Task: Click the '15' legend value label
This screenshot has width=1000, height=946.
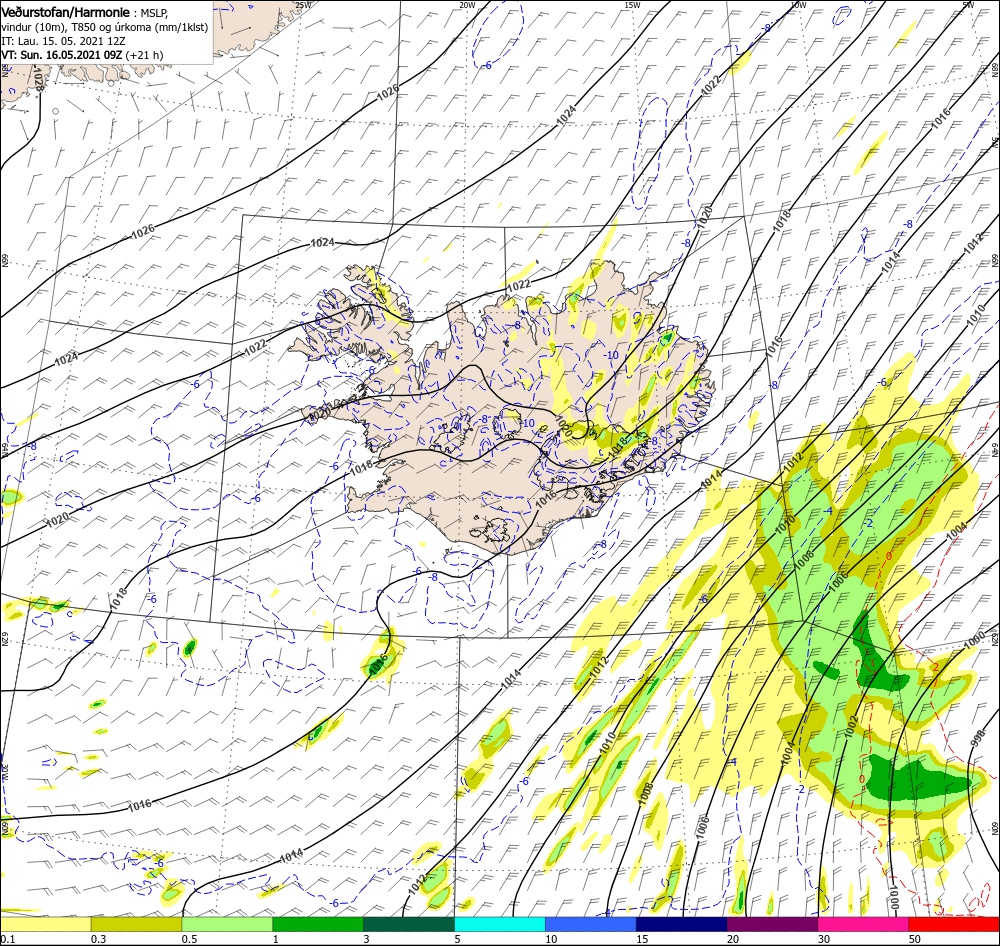Action: coord(642,939)
